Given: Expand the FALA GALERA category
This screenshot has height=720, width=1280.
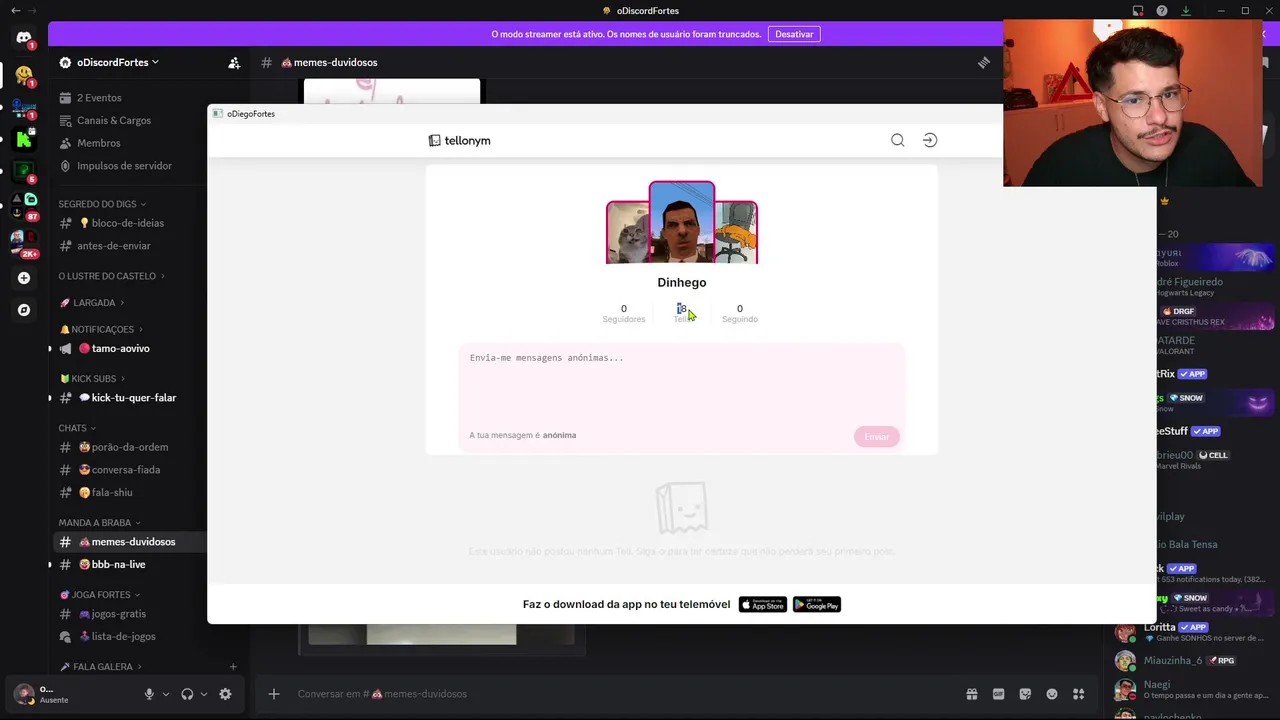Looking at the screenshot, I should (101, 667).
